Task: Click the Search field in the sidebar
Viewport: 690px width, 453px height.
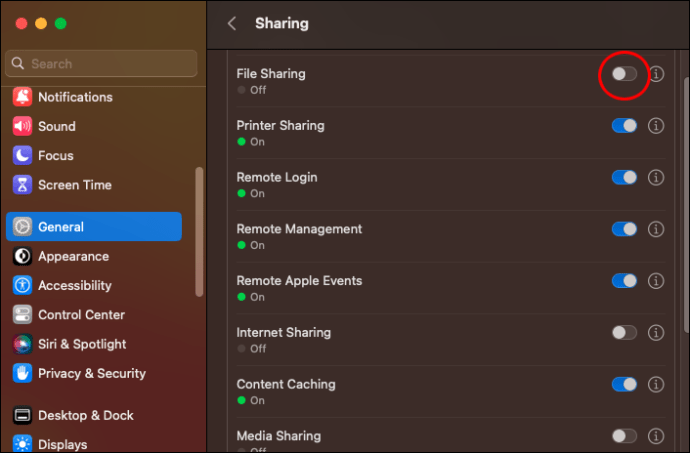Action: tap(100, 64)
